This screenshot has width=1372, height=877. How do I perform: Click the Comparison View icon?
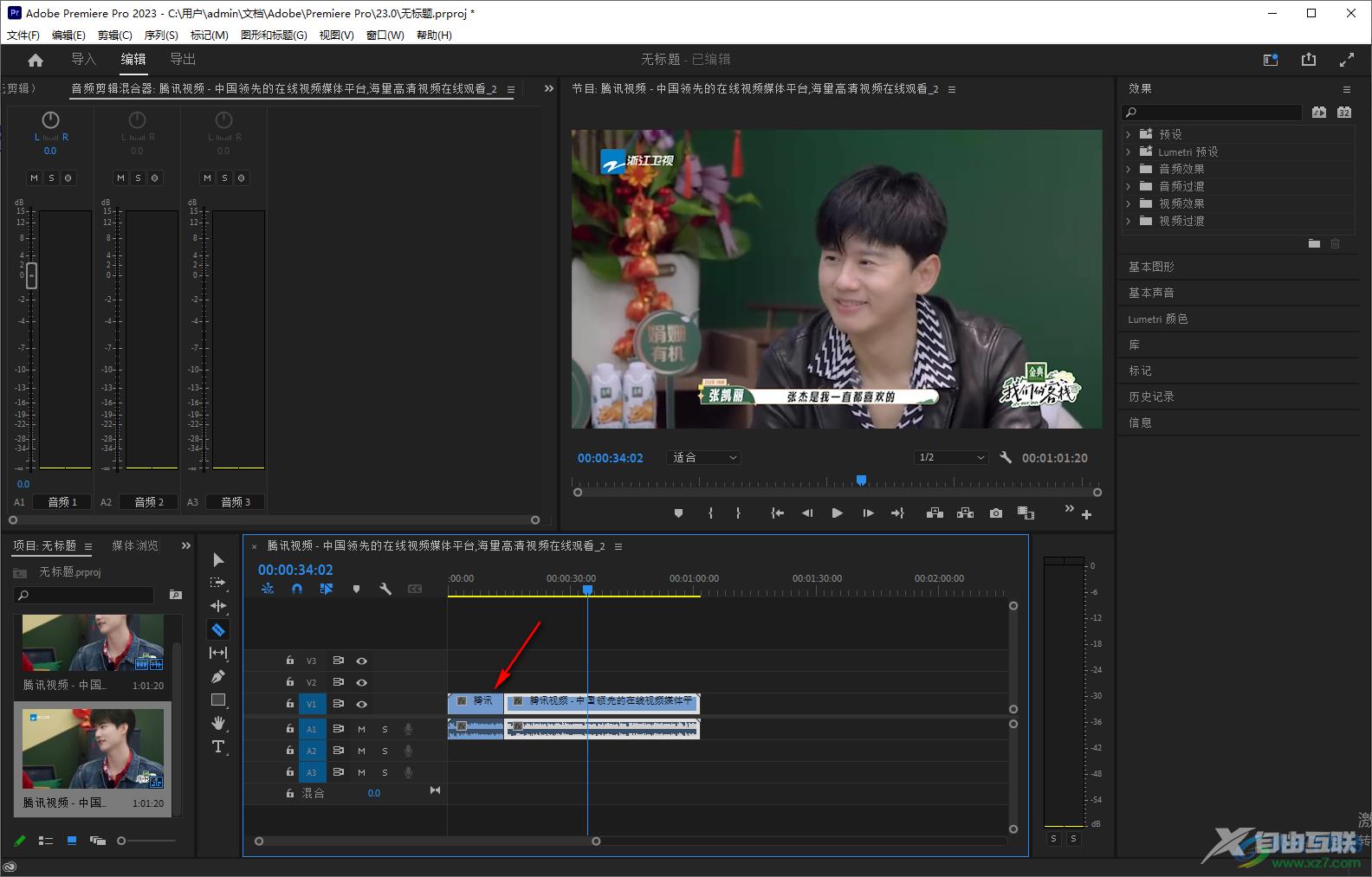point(1026,513)
